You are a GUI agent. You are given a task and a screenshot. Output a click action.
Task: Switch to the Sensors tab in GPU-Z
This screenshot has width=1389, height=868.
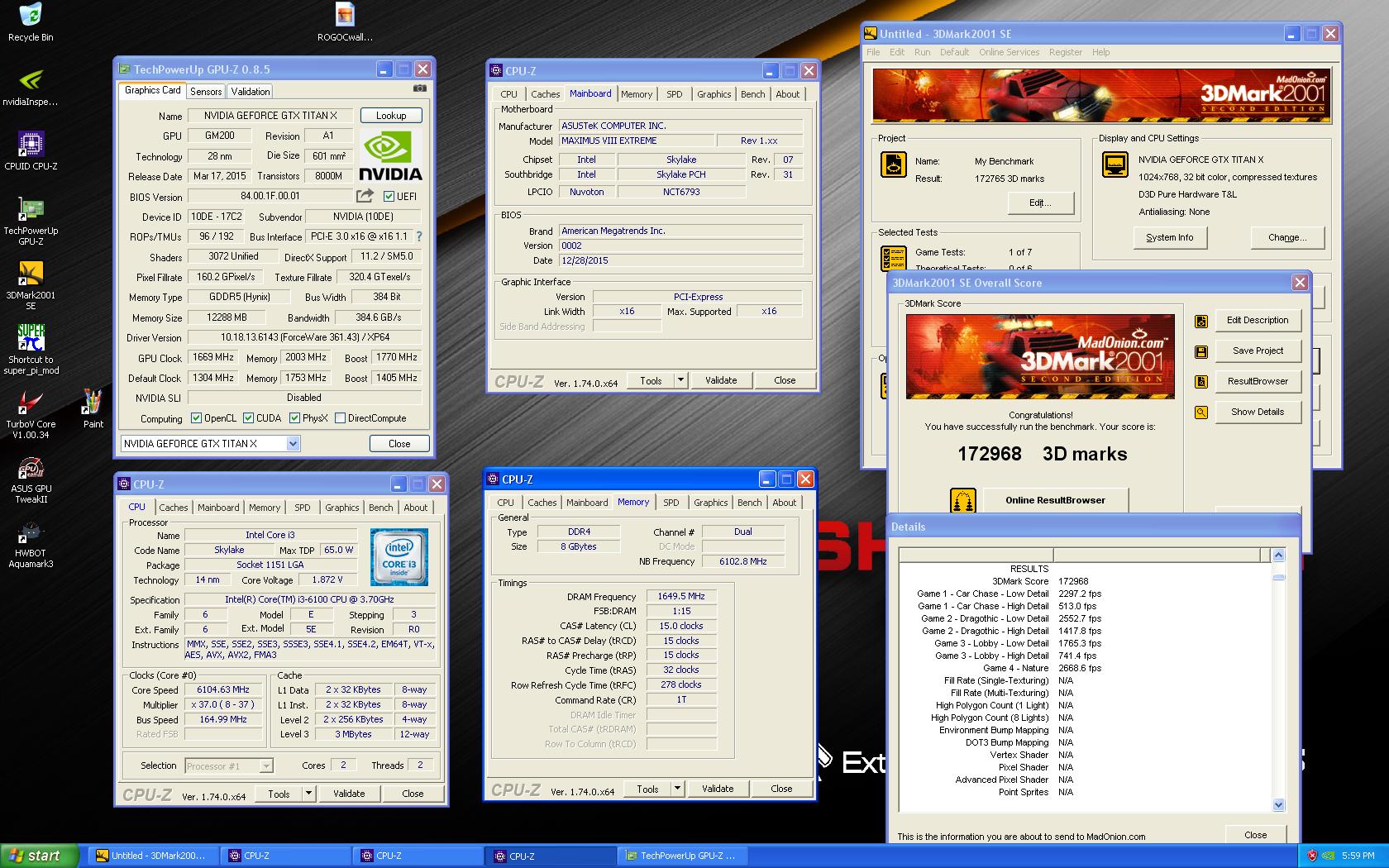[206, 92]
